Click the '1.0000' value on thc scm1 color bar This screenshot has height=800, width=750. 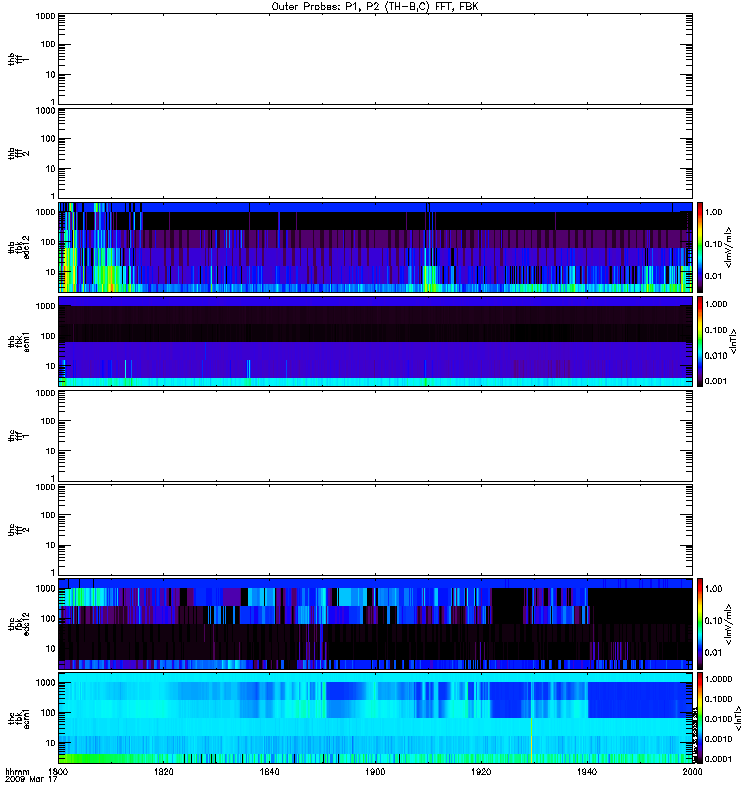click(718, 679)
